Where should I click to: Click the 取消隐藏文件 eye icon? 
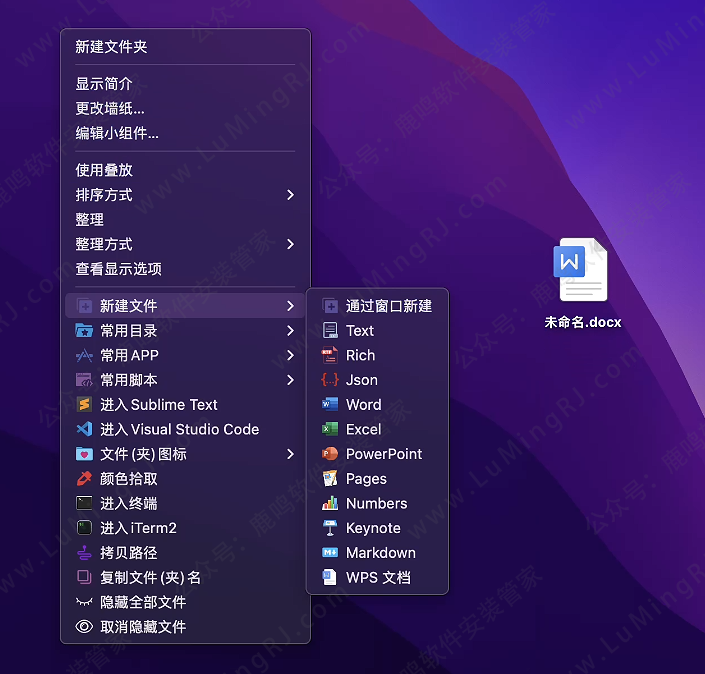click(84, 627)
